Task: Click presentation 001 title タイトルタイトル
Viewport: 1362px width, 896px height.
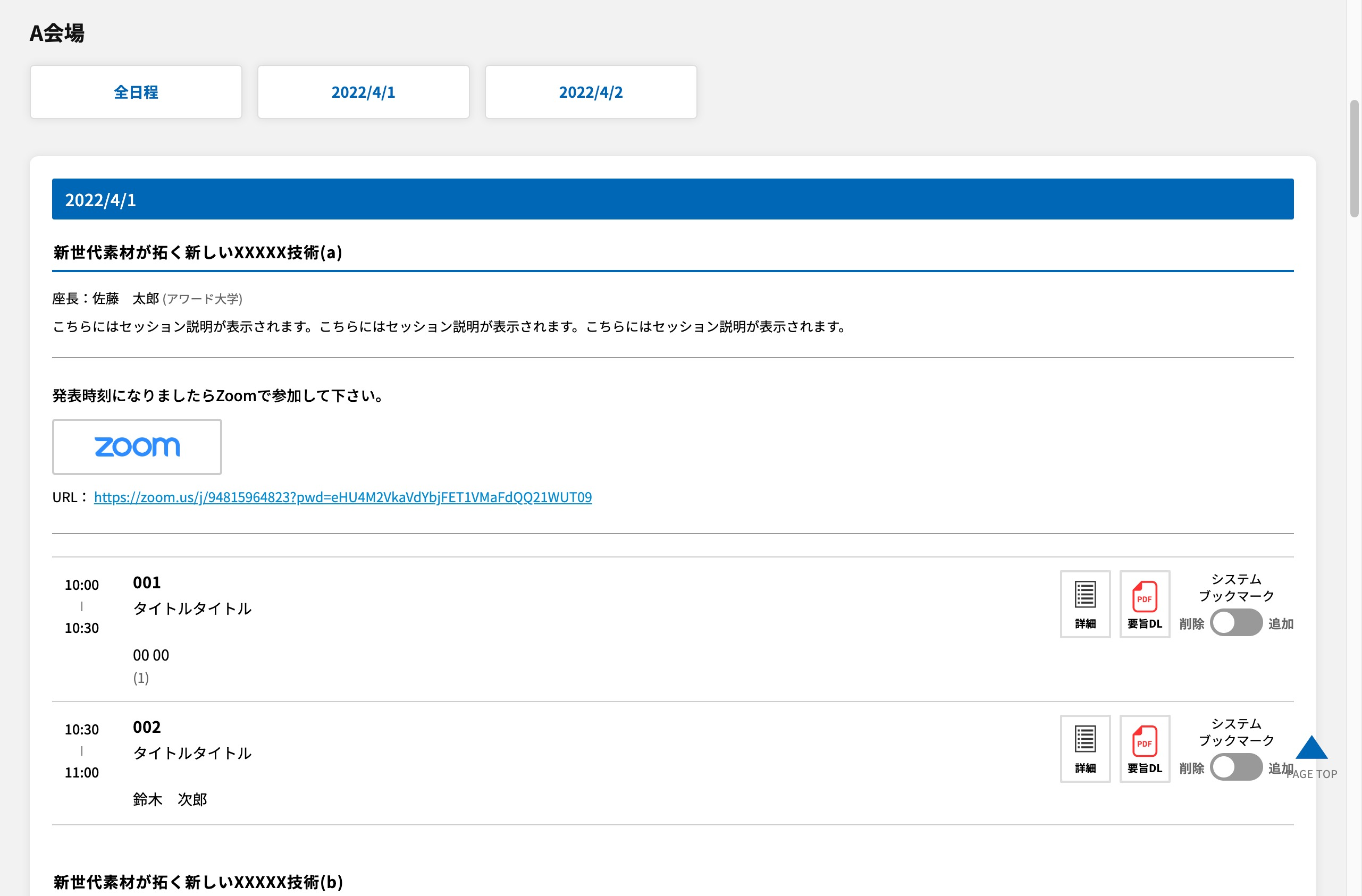Action: tap(192, 608)
